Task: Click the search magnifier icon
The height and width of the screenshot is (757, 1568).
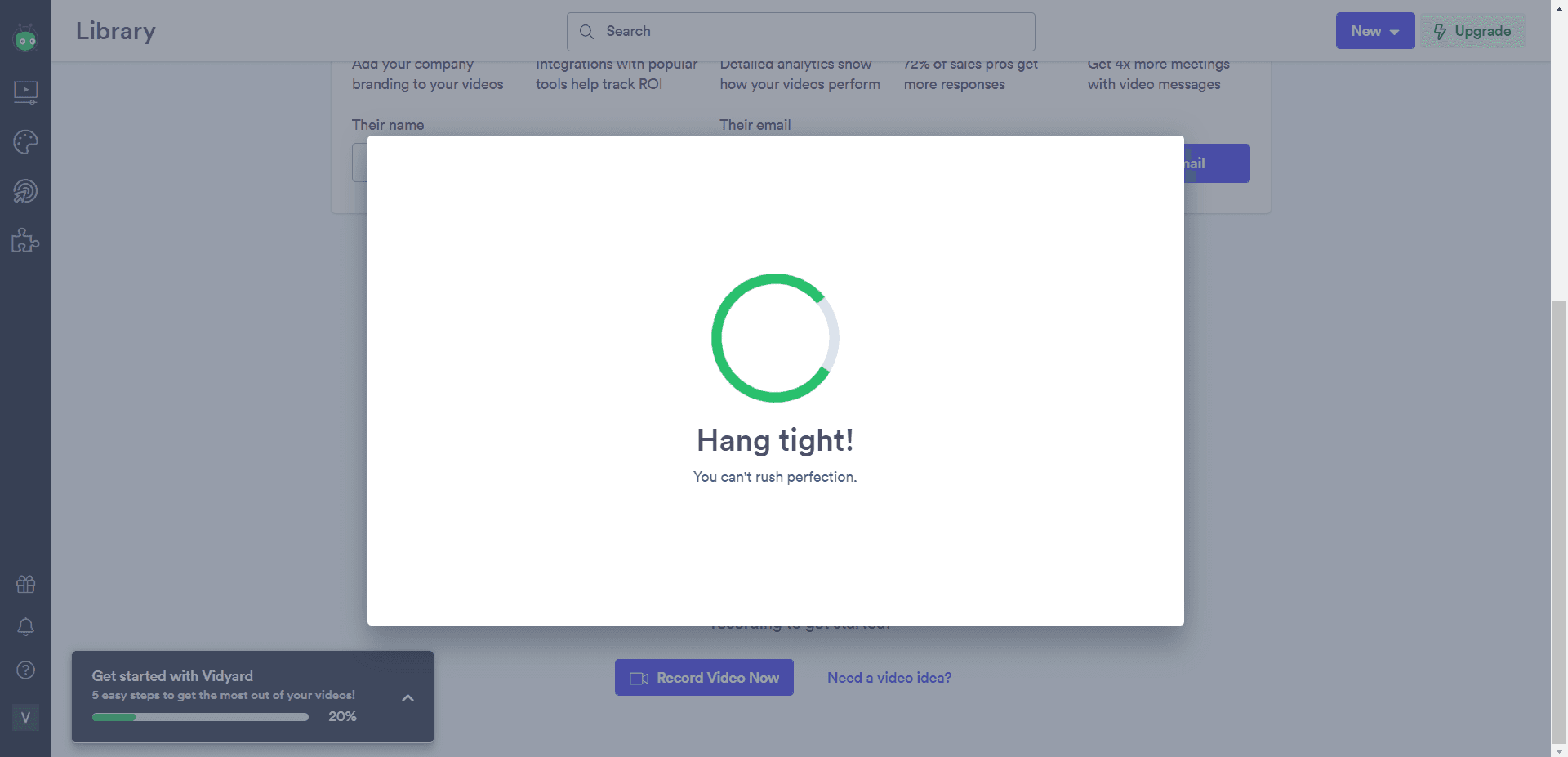Action: pyautogui.click(x=586, y=32)
